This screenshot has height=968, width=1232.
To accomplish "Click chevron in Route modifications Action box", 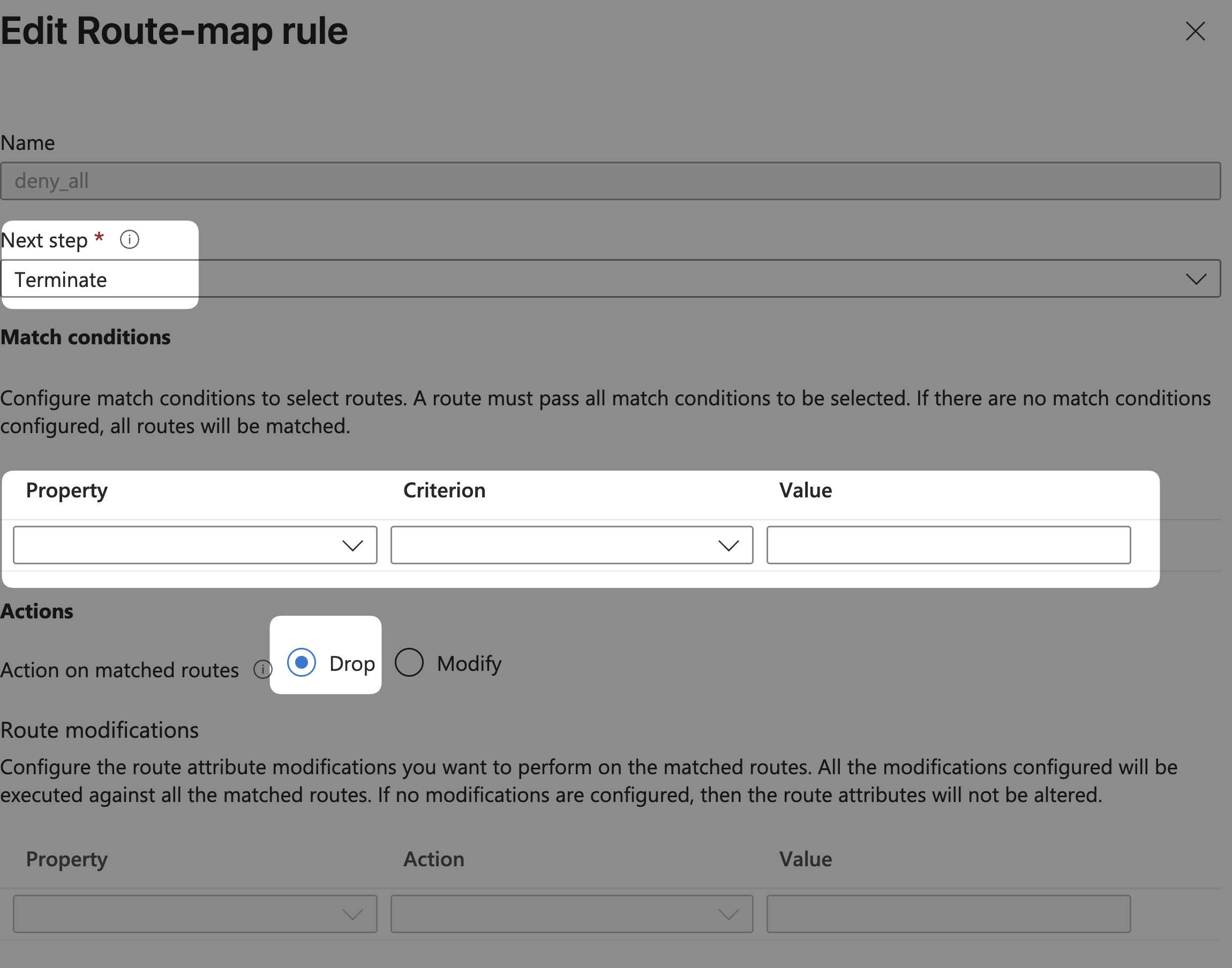I will pyautogui.click(x=728, y=914).
